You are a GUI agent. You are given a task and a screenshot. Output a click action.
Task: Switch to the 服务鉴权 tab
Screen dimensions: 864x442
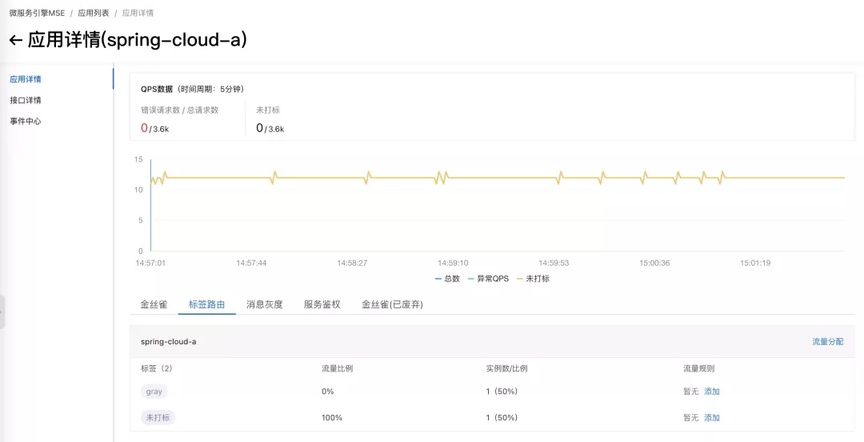point(322,304)
